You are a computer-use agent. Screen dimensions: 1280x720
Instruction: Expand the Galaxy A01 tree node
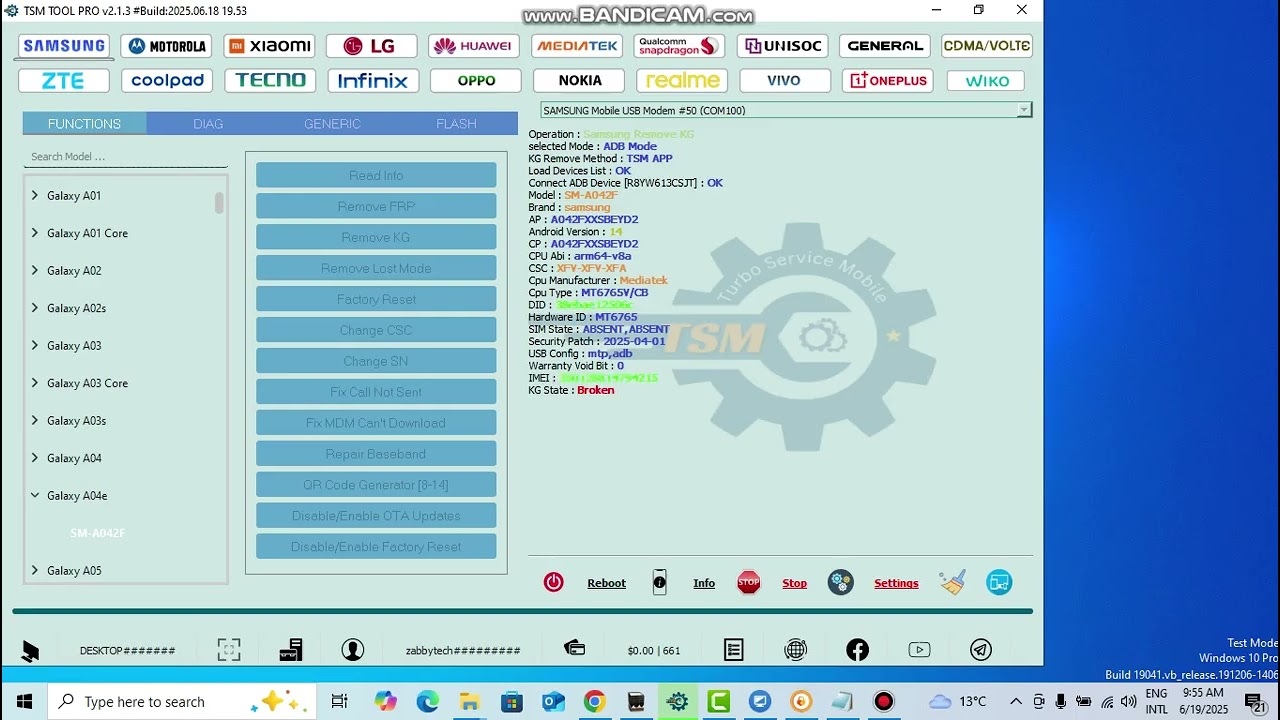point(35,196)
